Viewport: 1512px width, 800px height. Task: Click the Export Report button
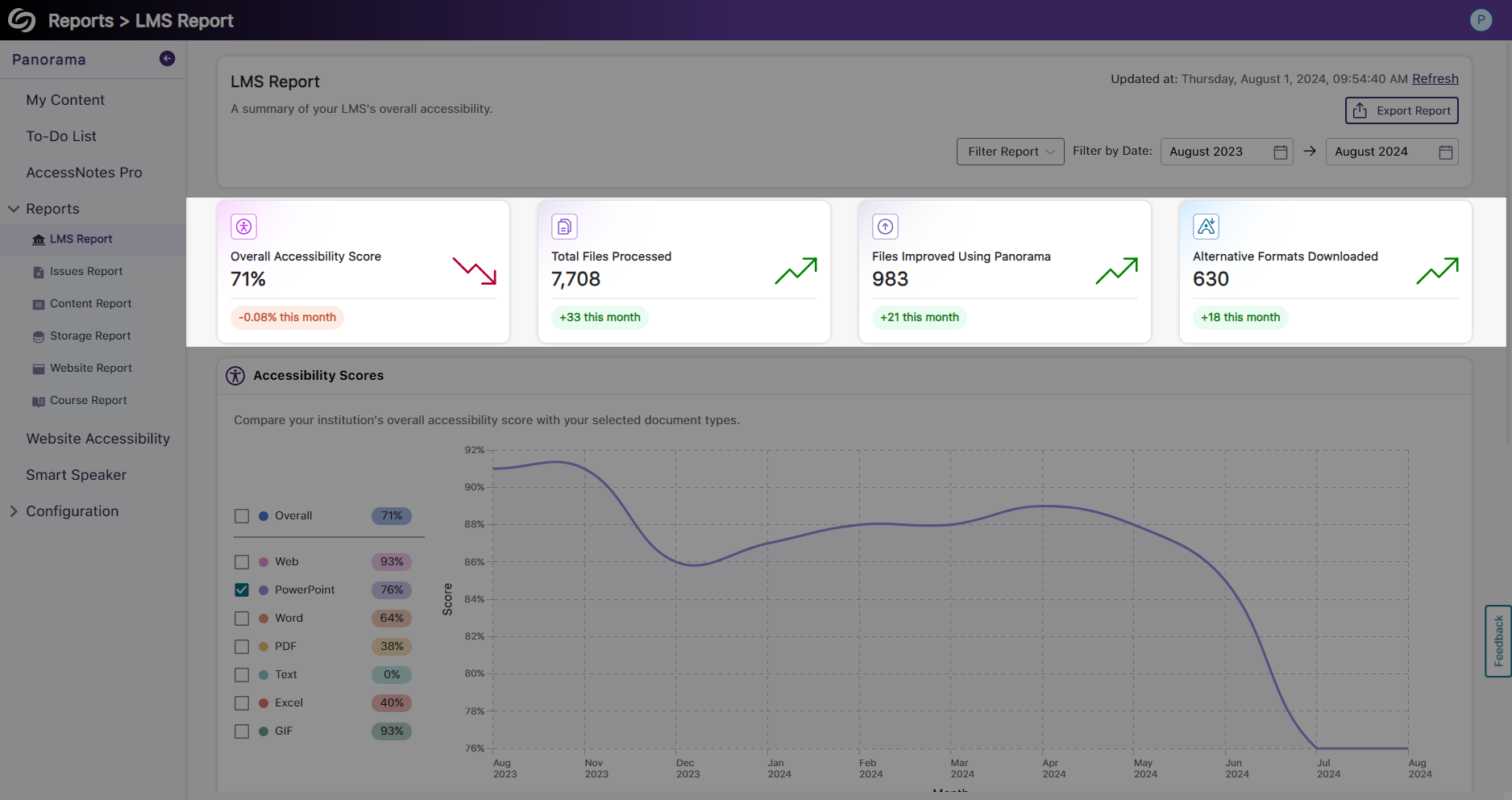(1401, 110)
